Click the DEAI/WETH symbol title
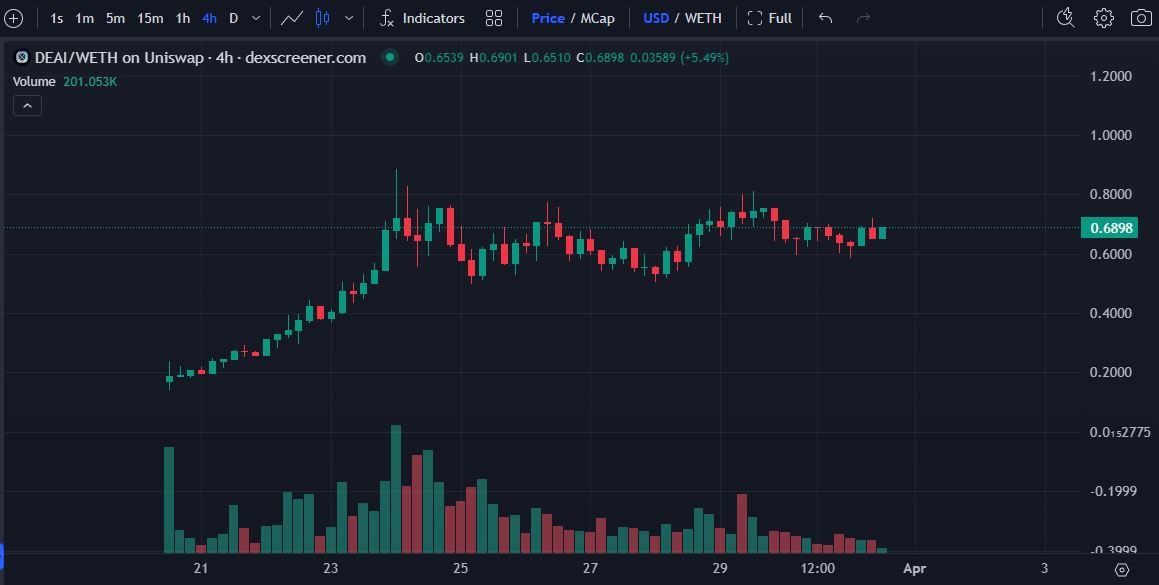 pyautogui.click(x=200, y=58)
